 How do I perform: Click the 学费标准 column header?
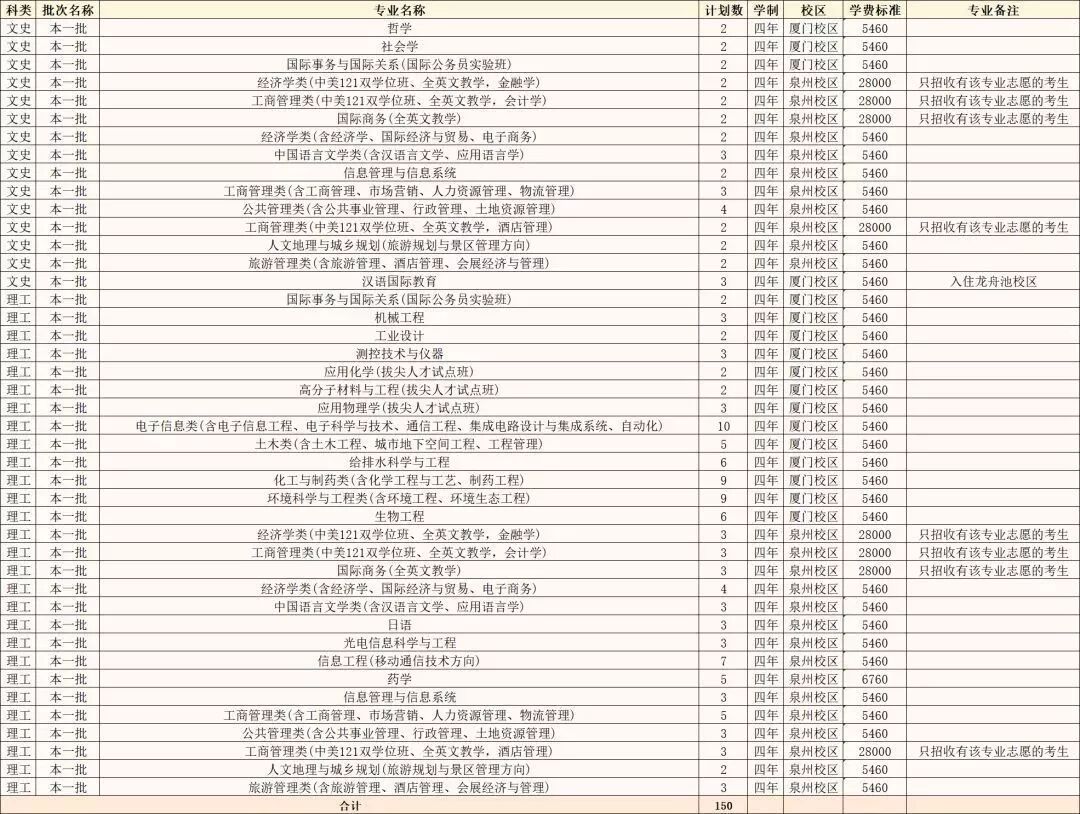(875, 10)
